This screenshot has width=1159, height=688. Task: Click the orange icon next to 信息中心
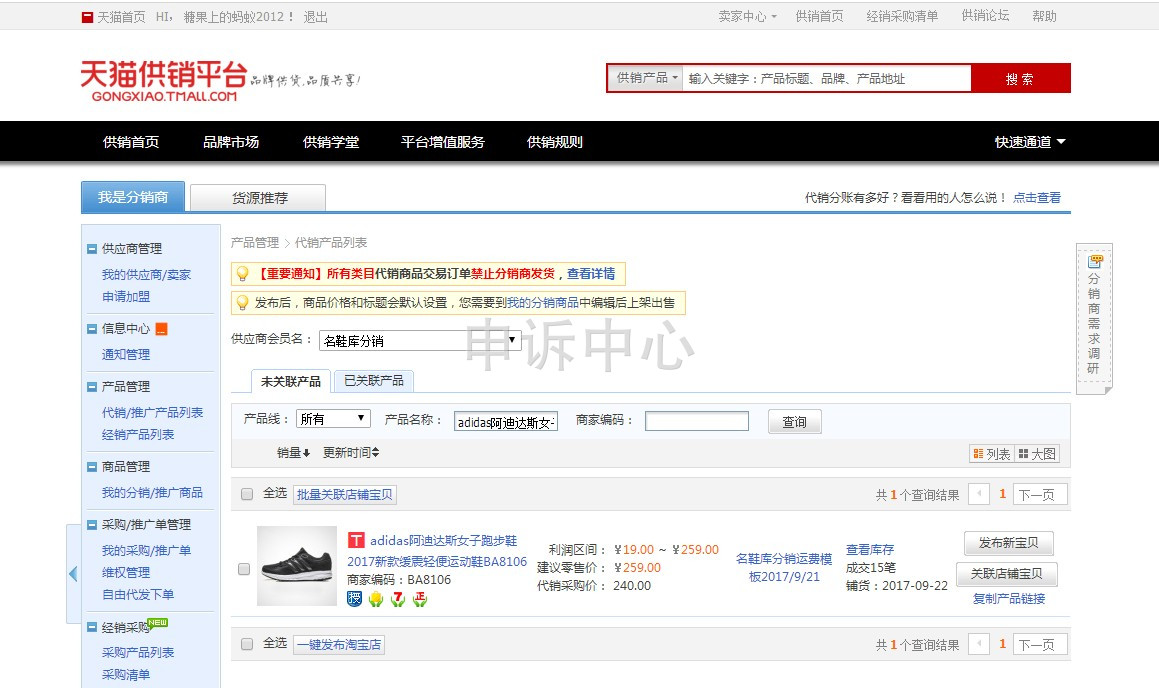click(x=161, y=329)
